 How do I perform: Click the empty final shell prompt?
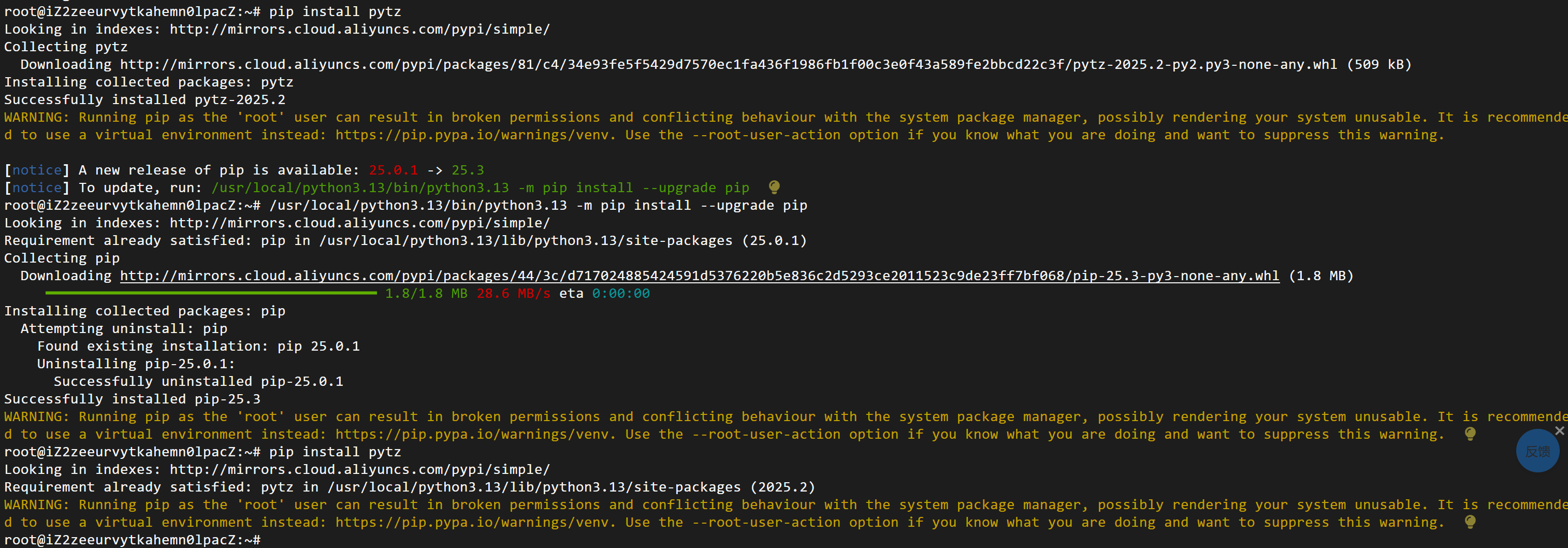[x=132, y=540]
